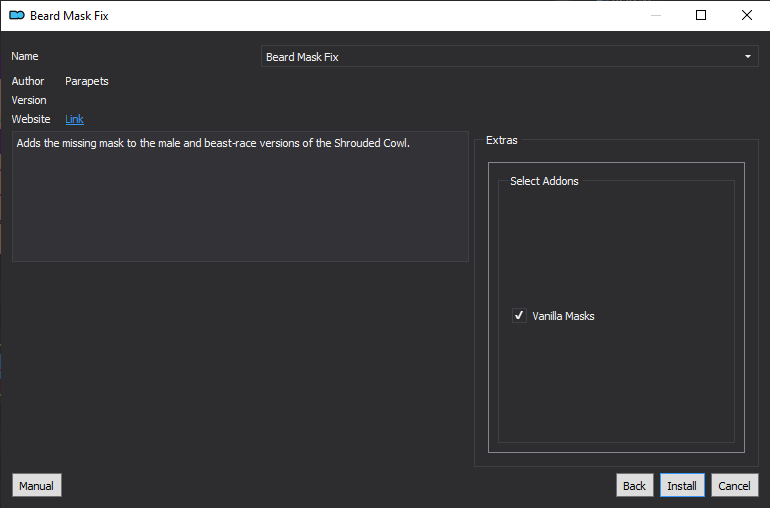
Task: Switch to Manual install mode
Action: tap(37, 485)
